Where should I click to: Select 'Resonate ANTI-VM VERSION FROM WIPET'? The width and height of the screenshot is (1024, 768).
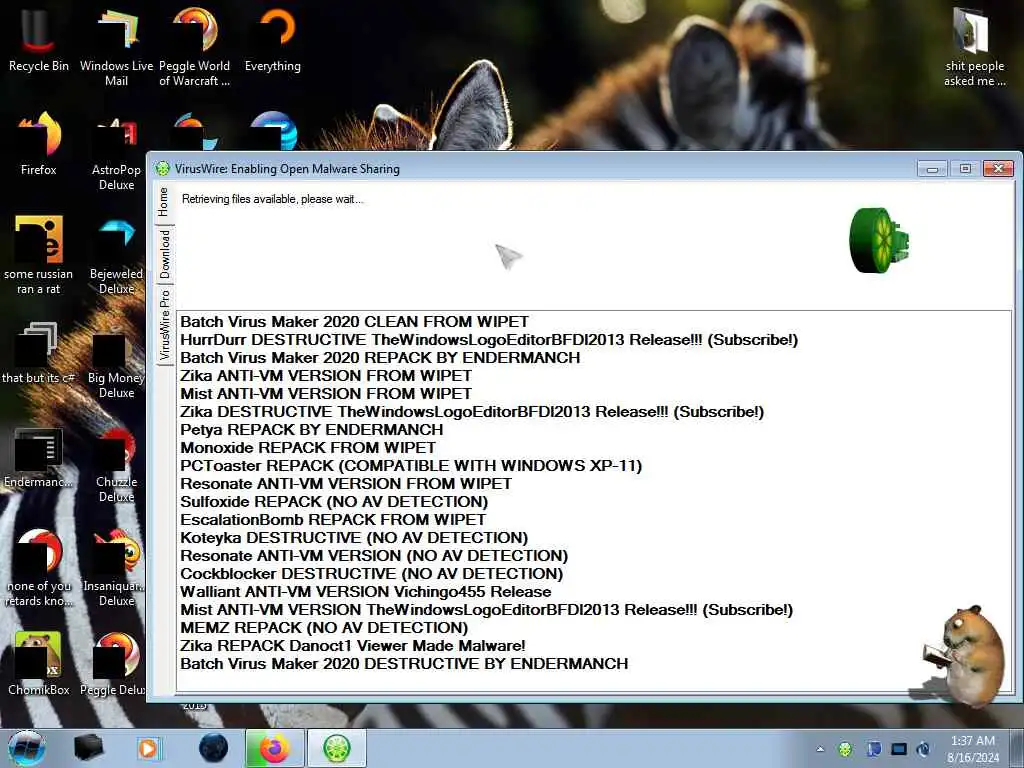click(346, 484)
